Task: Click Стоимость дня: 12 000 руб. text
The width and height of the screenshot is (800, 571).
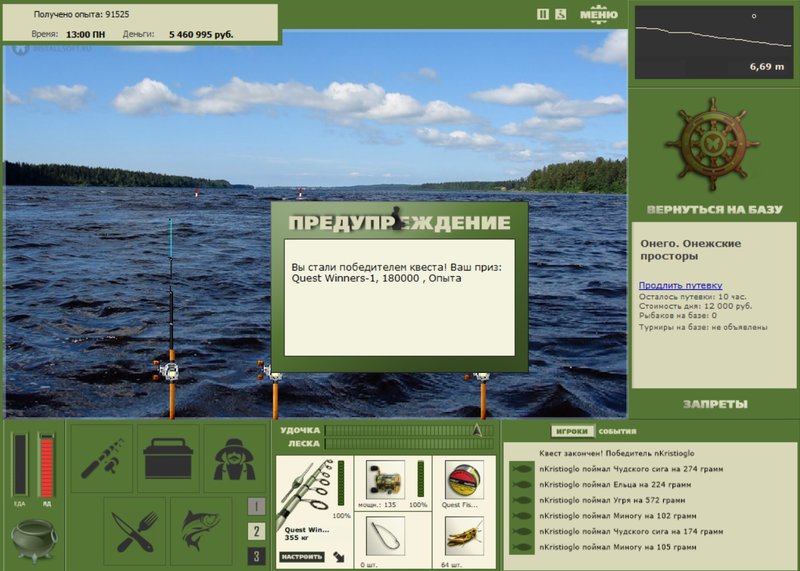Action: pyautogui.click(x=695, y=306)
